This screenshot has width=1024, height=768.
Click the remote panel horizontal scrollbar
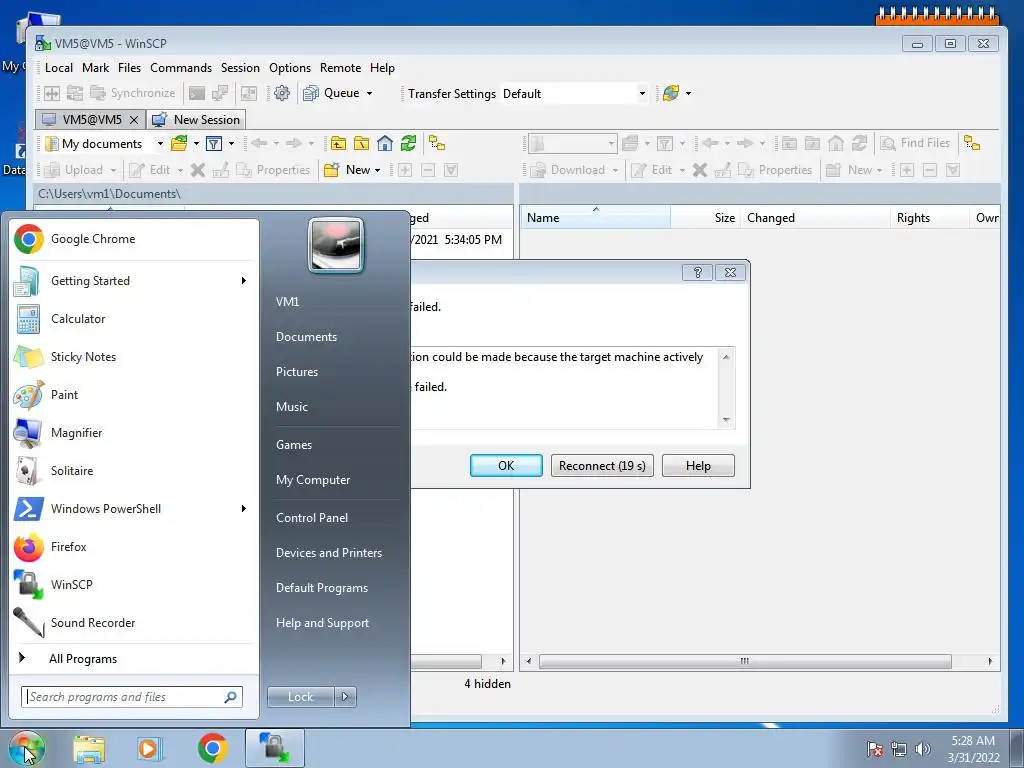pyautogui.click(x=745, y=662)
